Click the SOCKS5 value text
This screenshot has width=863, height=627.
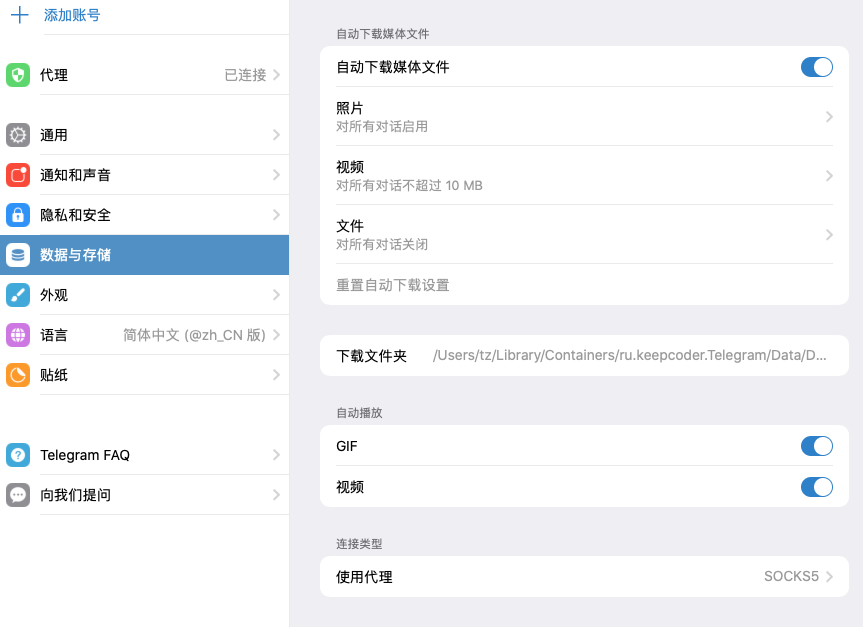791,576
